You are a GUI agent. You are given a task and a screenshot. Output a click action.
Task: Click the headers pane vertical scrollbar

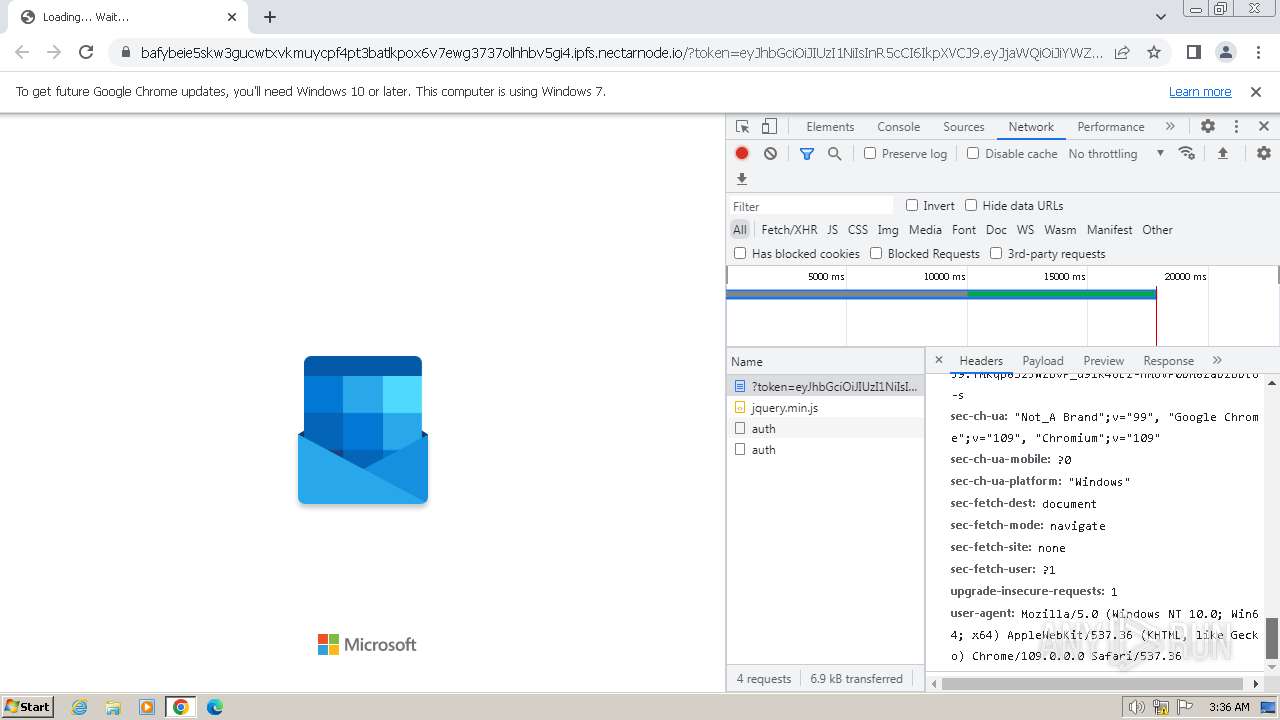click(x=1272, y=638)
